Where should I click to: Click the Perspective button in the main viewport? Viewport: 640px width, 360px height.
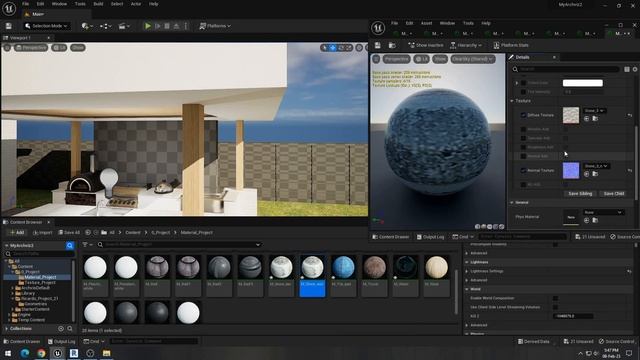click(x=31, y=48)
